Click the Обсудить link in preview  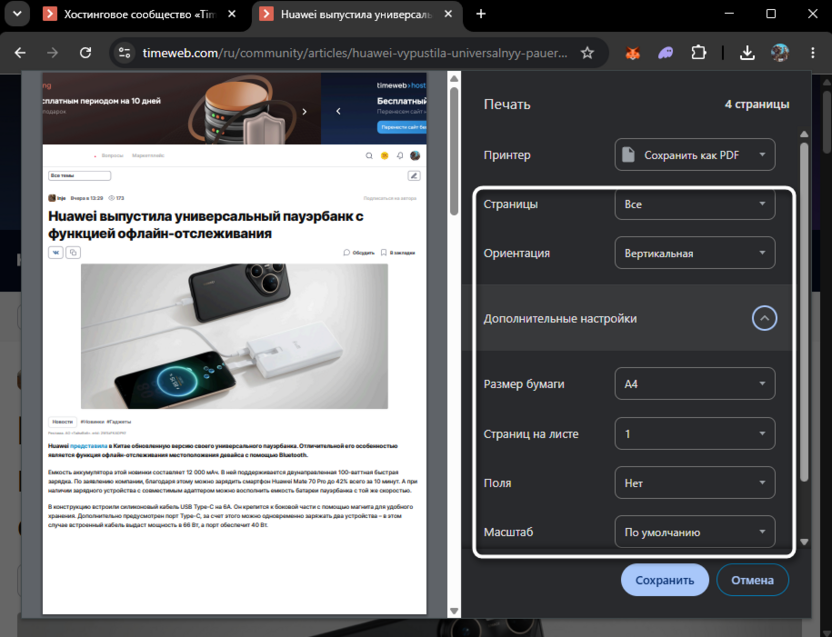click(x=359, y=253)
